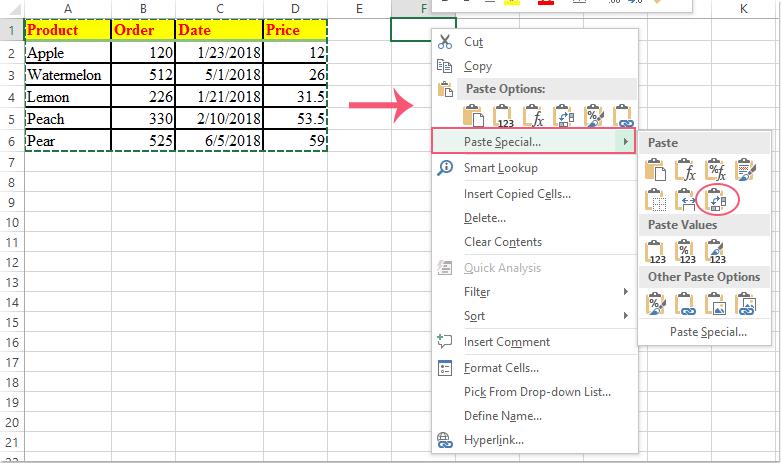The height and width of the screenshot is (463, 781).
Task: Click the Peach cell
Action: pyautogui.click(x=68, y=118)
